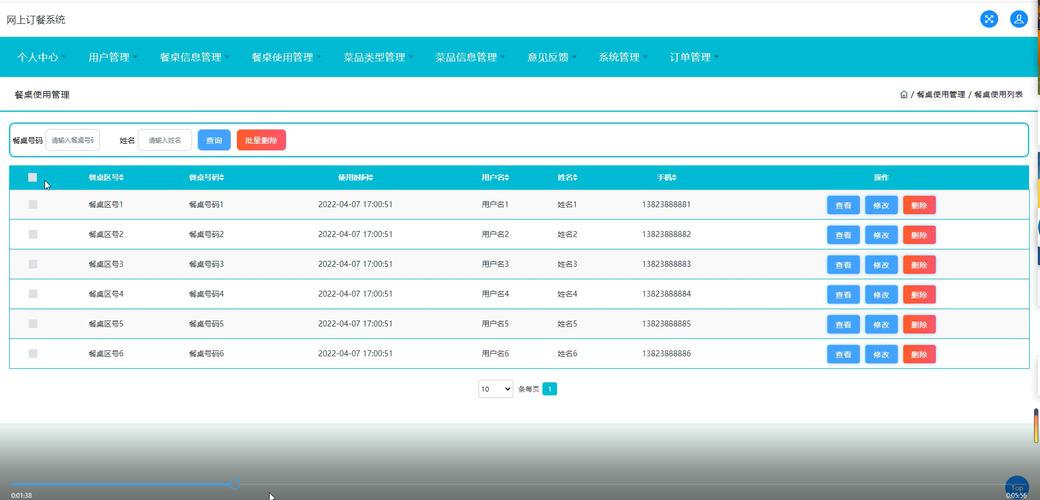This screenshot has height=500, width=1040.
Task: Focus the 姓名 search input
Action: (164, 140)
